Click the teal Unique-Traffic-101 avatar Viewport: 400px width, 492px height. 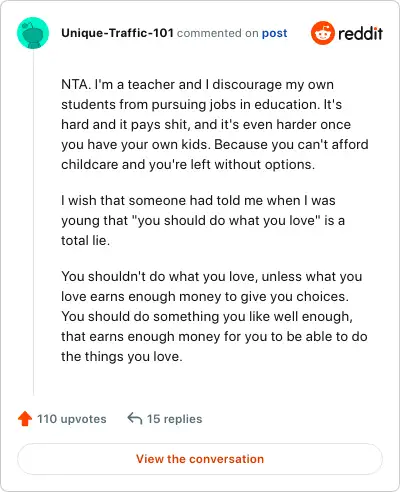(33, 33)
